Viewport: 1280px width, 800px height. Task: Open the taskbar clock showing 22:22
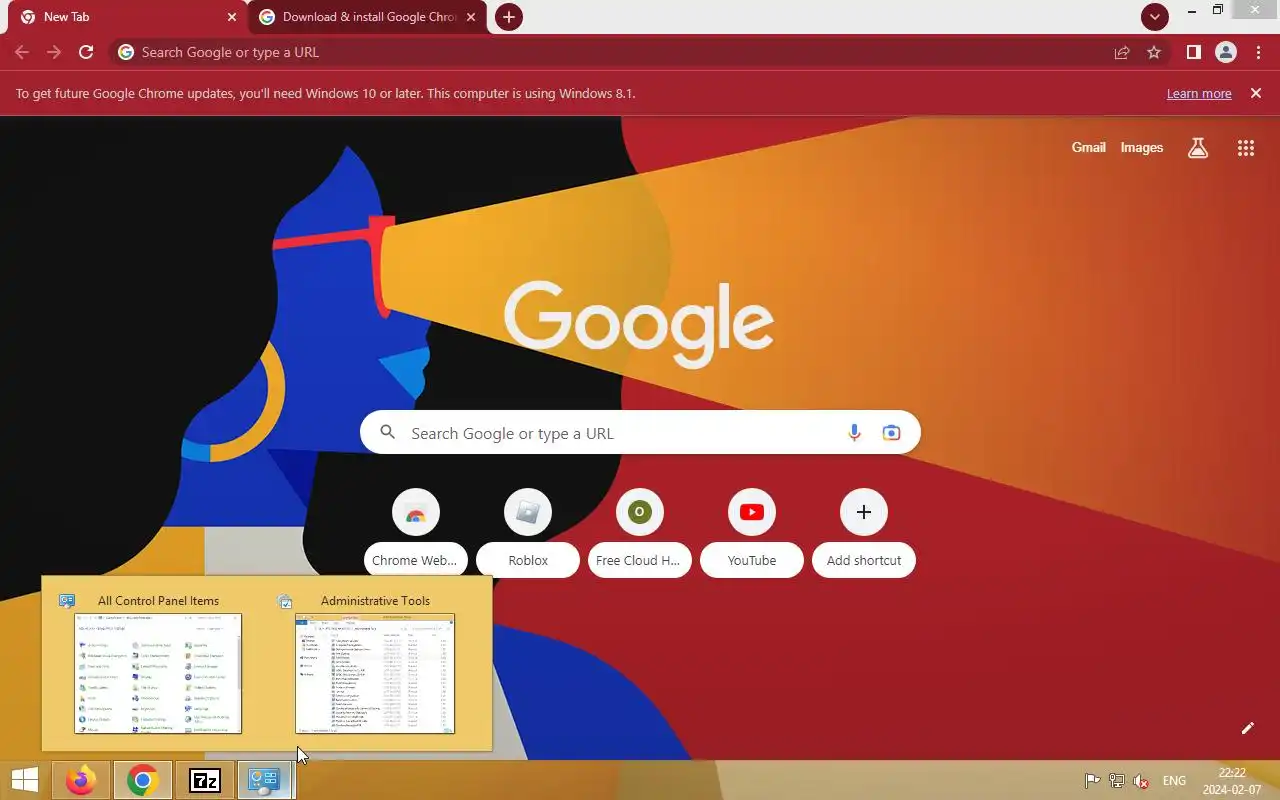1231,781
